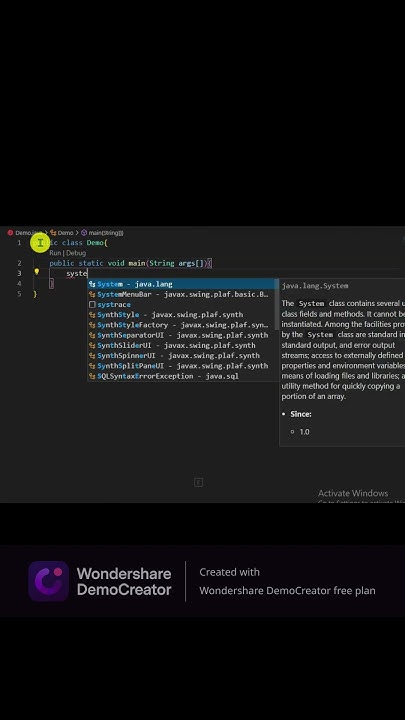
Task: Select SQLSyntaxErrorException suggestion
Action: (183, 376)
